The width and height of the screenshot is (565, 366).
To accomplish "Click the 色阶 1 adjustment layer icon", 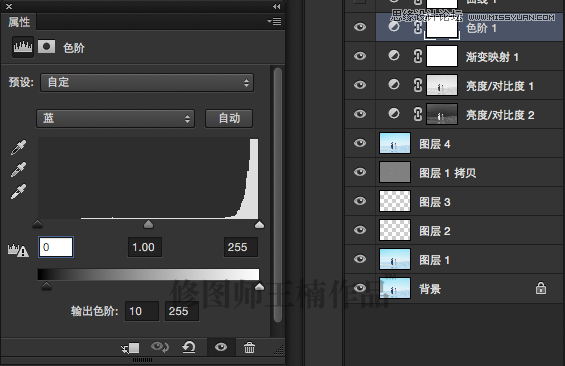I will click(x=394, y=26).
